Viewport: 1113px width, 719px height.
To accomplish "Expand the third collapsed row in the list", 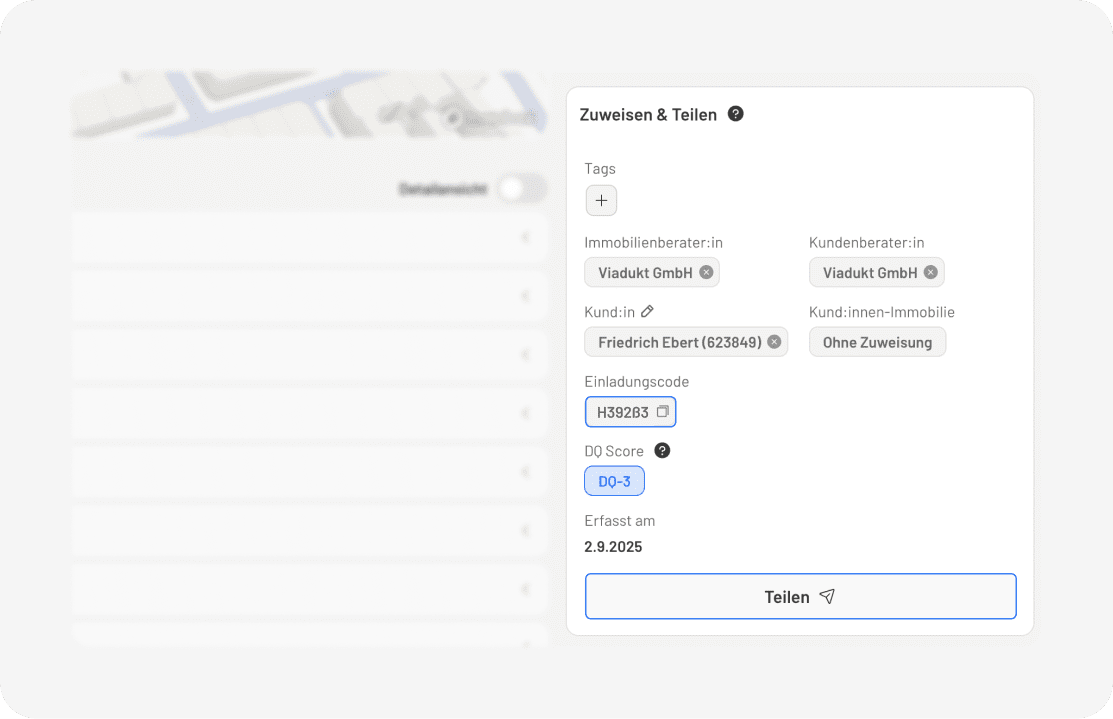I will tap(525, 355).
